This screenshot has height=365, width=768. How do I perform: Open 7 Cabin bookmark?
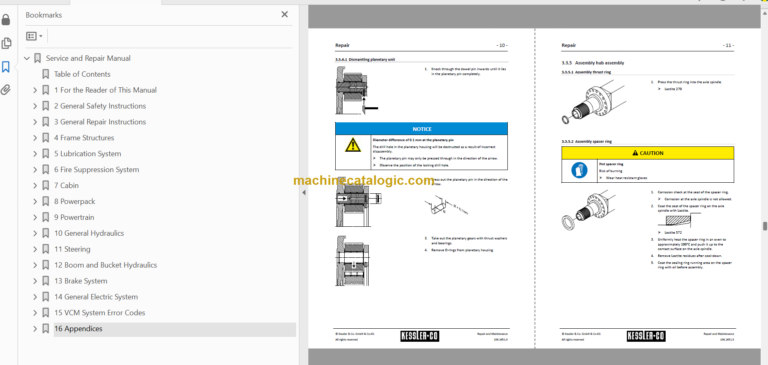66,186
